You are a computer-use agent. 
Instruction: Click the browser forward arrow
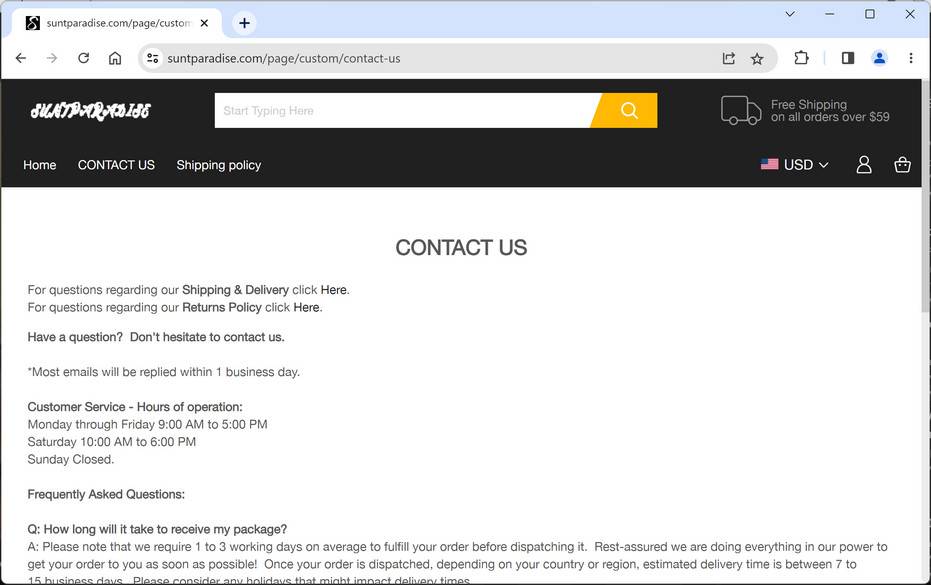pyautogui.click(x=52, y=58)
